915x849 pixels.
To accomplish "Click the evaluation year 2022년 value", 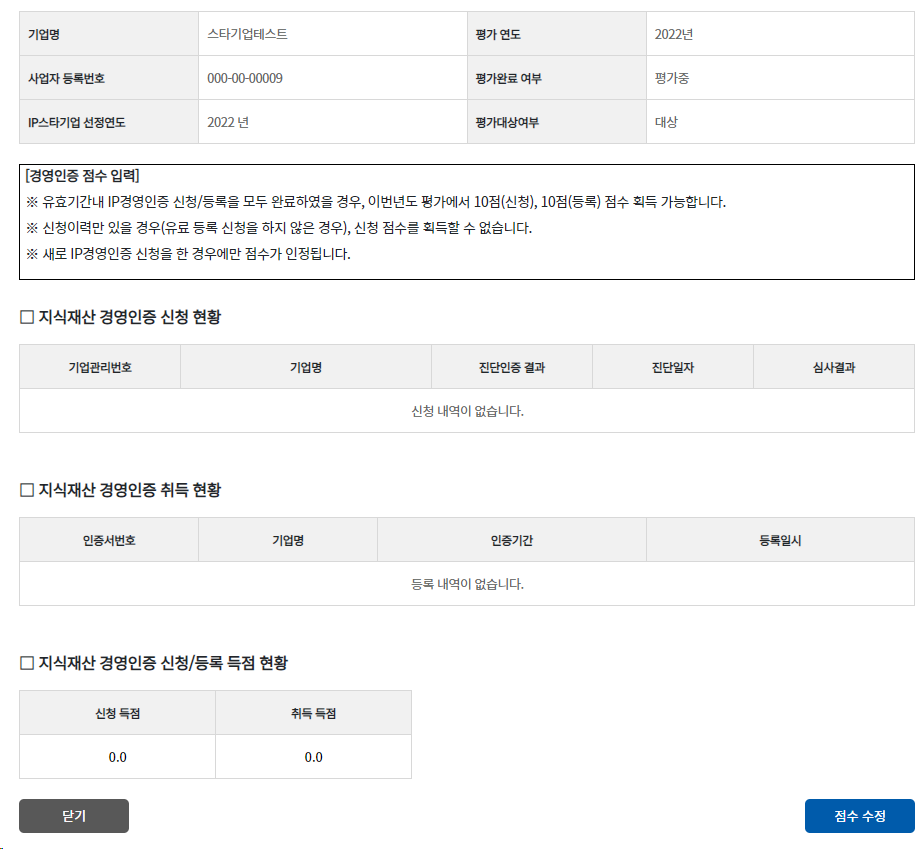I will point(674,34).
